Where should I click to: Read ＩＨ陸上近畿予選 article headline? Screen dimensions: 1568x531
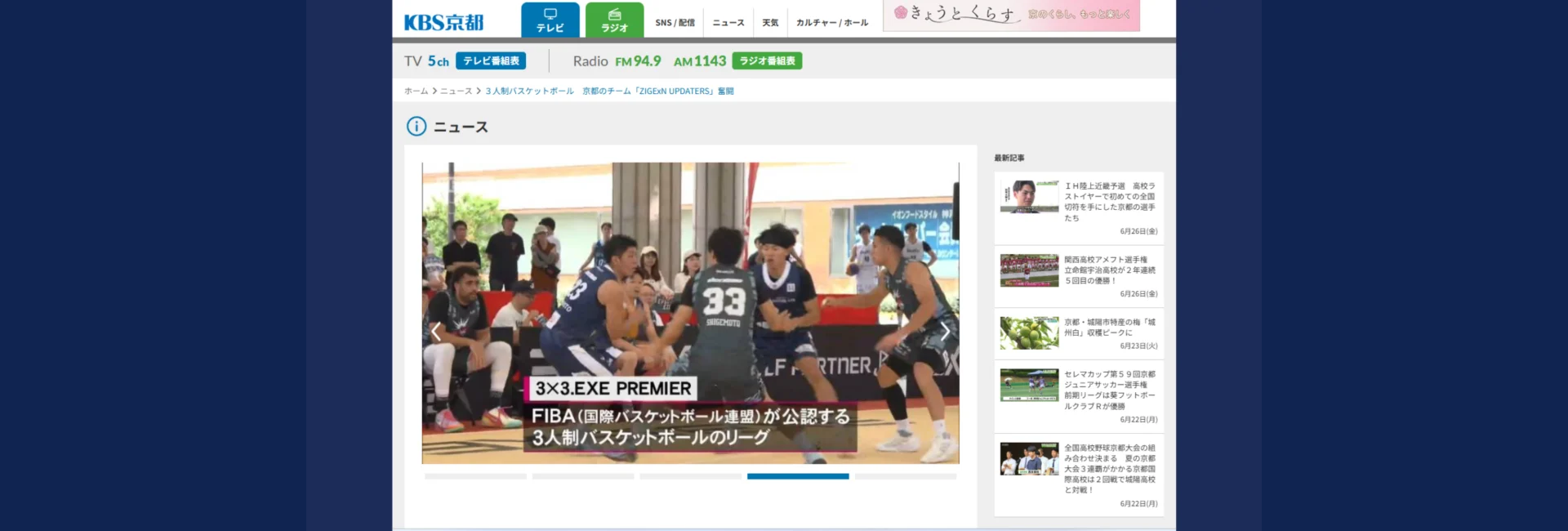[x=1110, y=202]
